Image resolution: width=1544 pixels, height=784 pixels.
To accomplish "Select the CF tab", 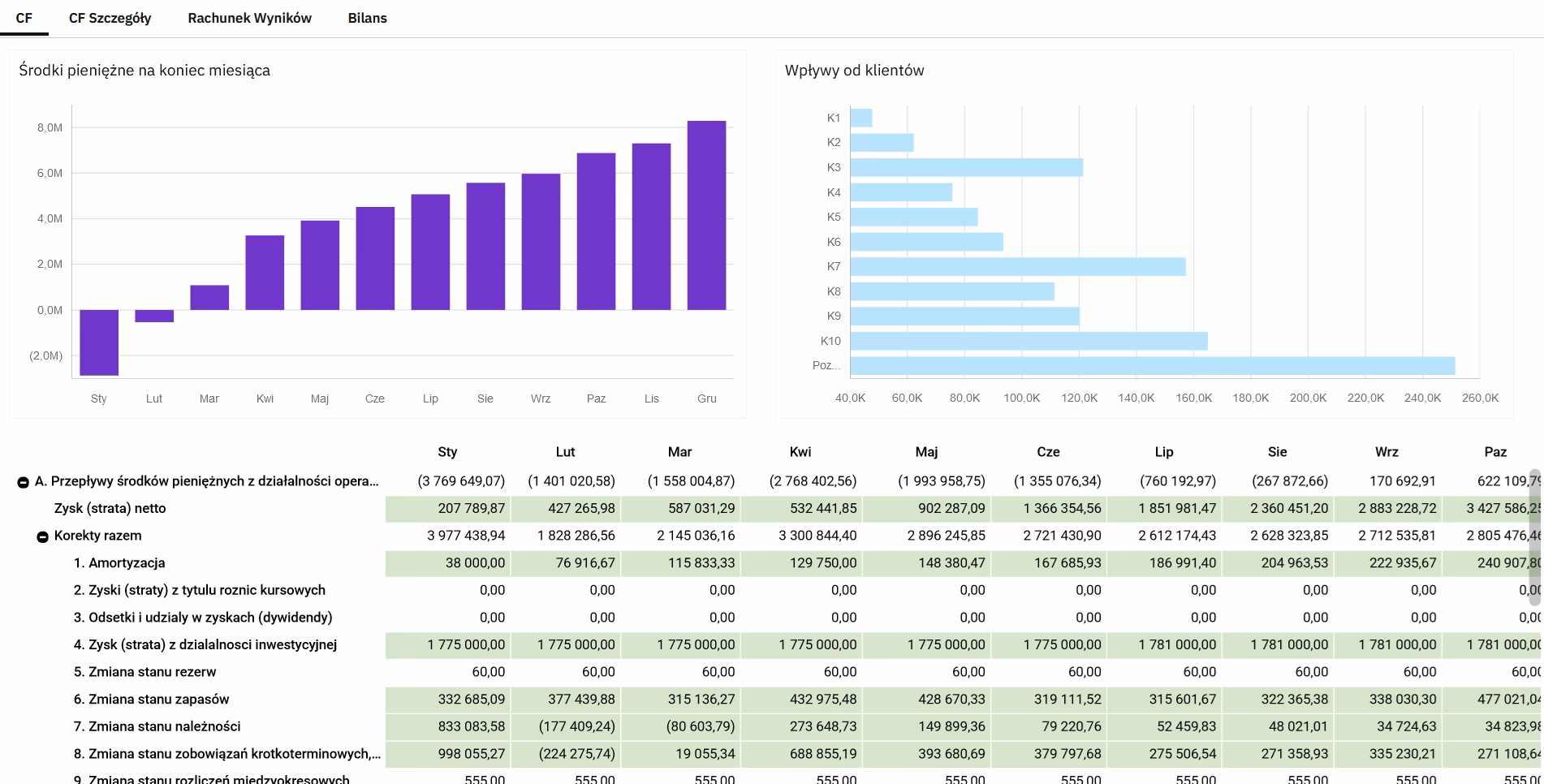I will click(x=24, y=18).
